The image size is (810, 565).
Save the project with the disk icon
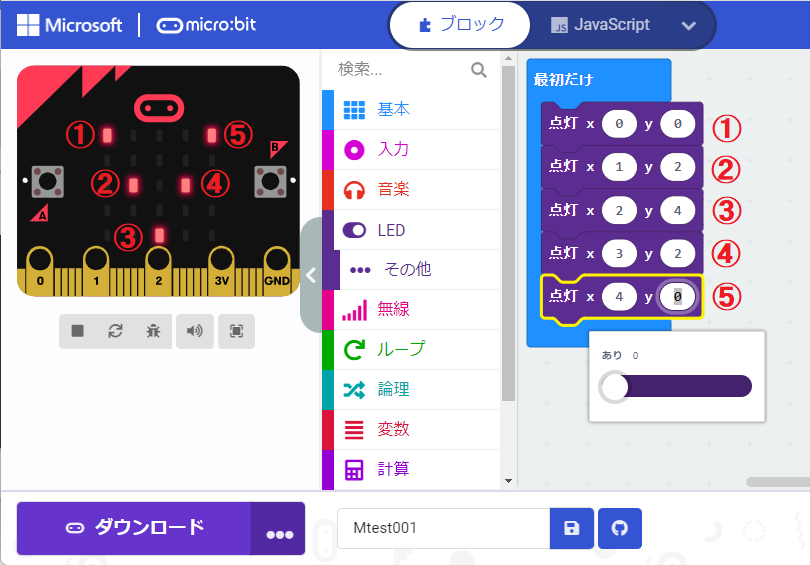click(572, 528)
